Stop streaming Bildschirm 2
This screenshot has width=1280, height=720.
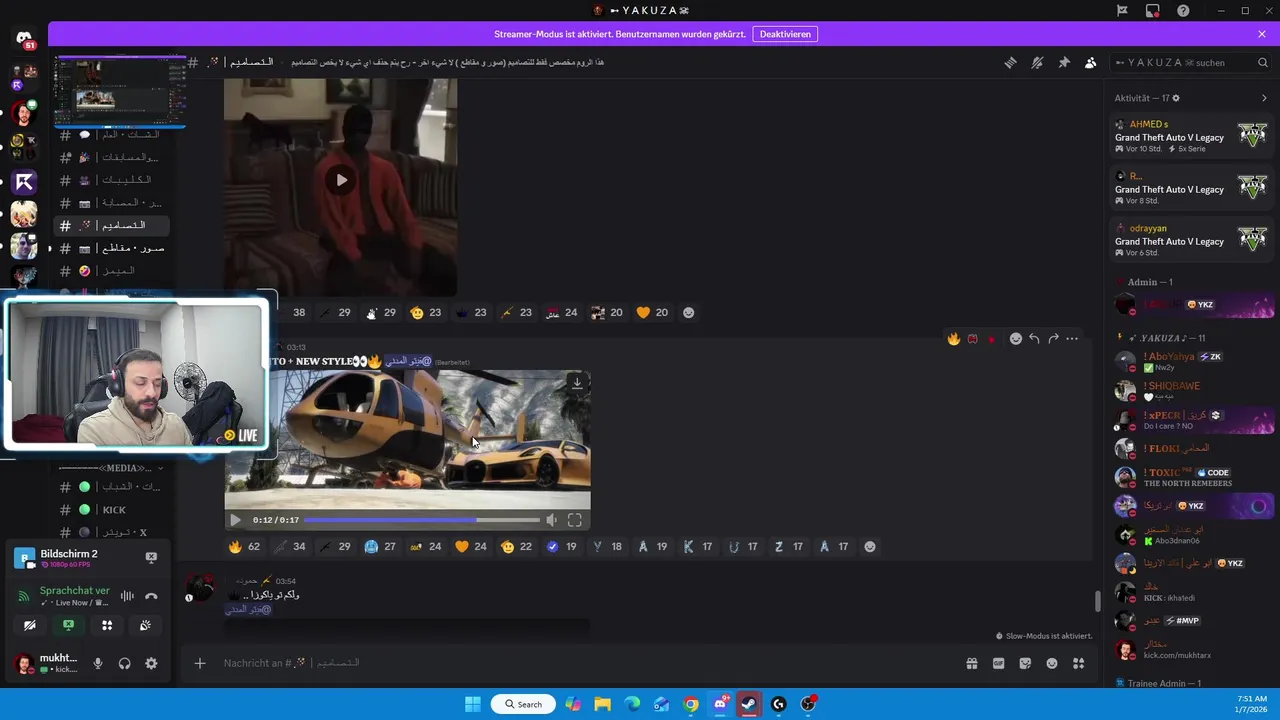[151, 557]
